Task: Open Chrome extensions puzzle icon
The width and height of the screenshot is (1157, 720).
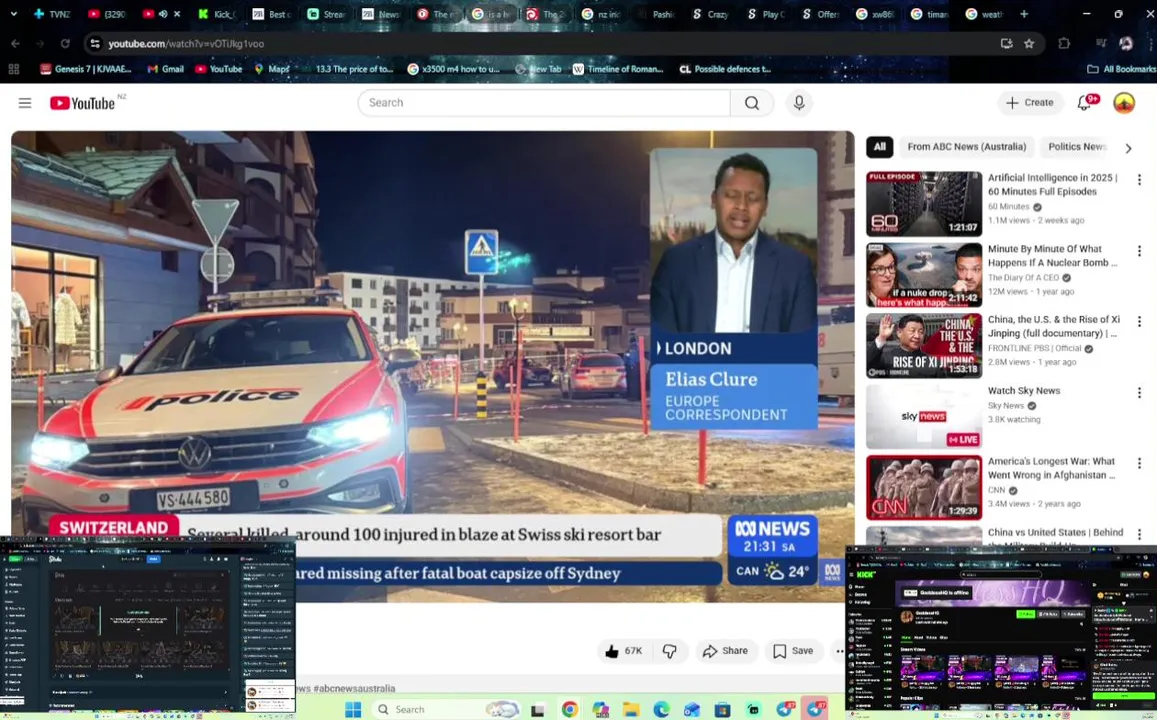Action: [x=1064, y=44]
